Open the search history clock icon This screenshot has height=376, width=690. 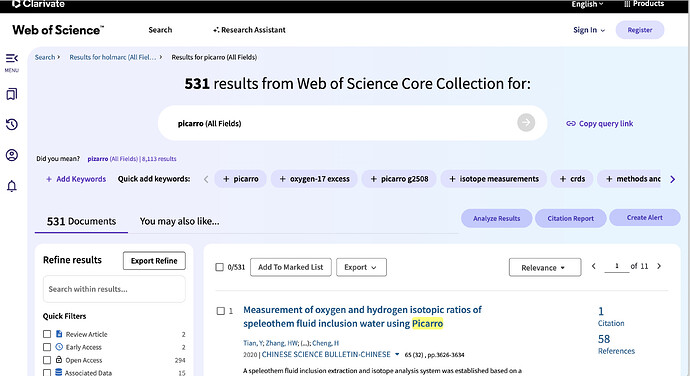point(11,124)
